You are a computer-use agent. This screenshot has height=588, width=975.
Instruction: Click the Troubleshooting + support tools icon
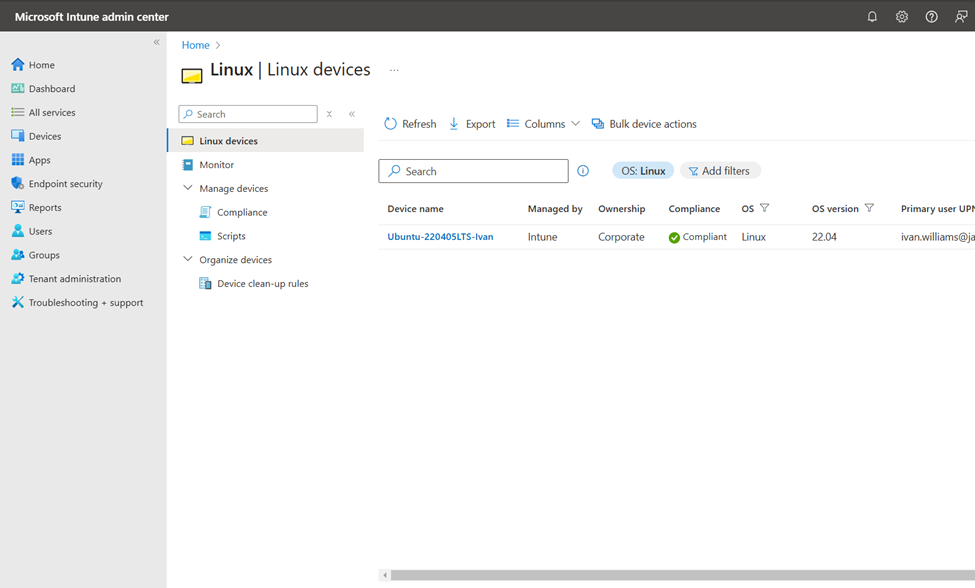coord(17,302)
